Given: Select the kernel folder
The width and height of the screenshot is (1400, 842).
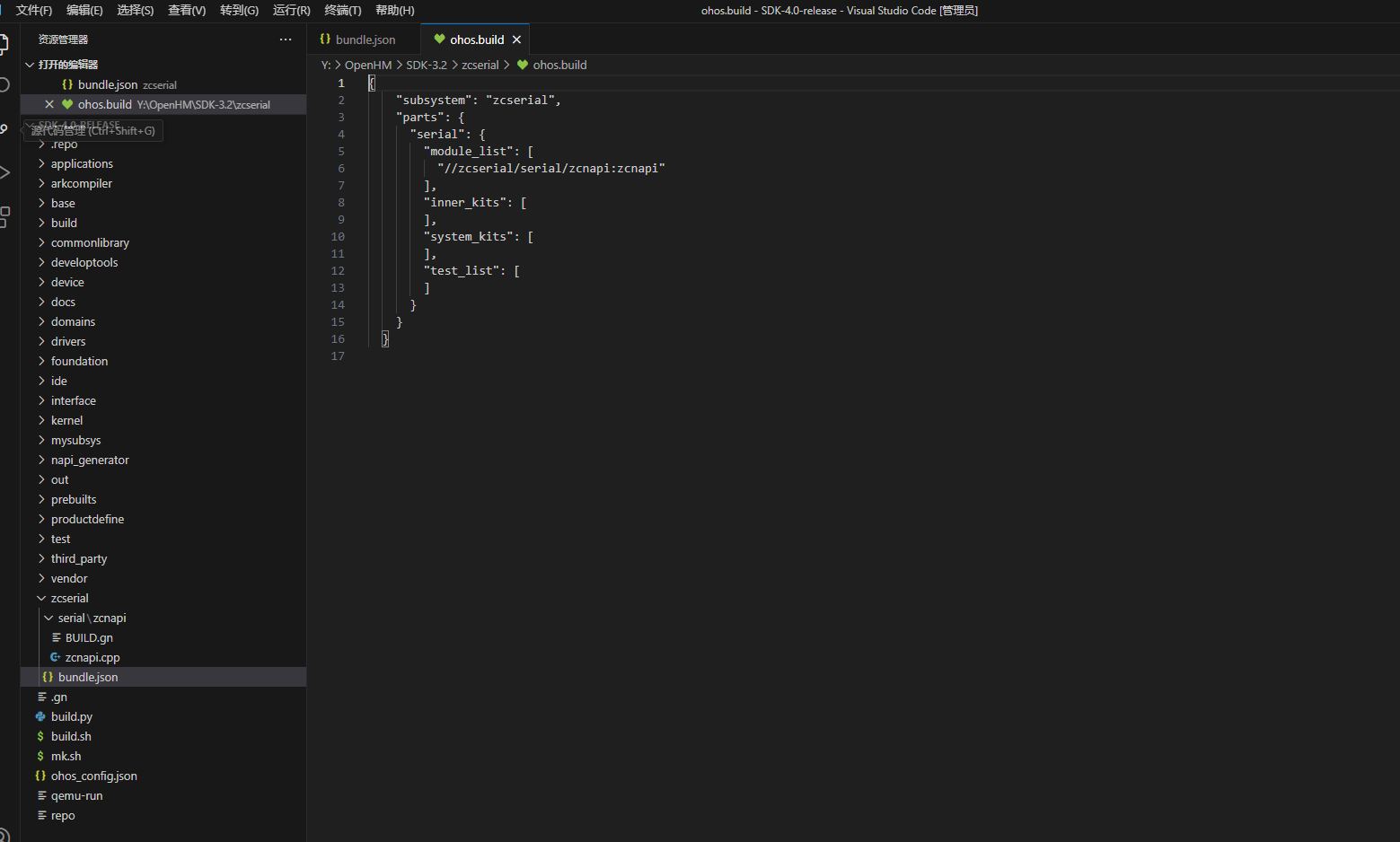Looking at the screenshot, I should coord(66,420).
